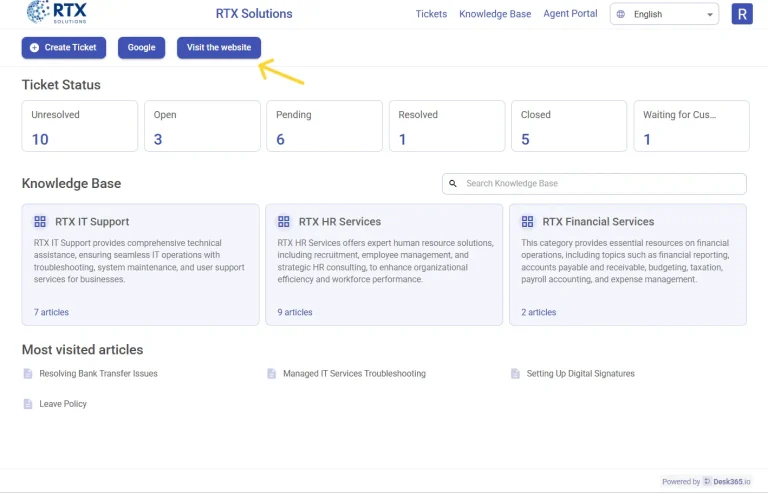The image size is (768, 493).
Task: Open the Pending tickets card
Action: tap(324, 126)
